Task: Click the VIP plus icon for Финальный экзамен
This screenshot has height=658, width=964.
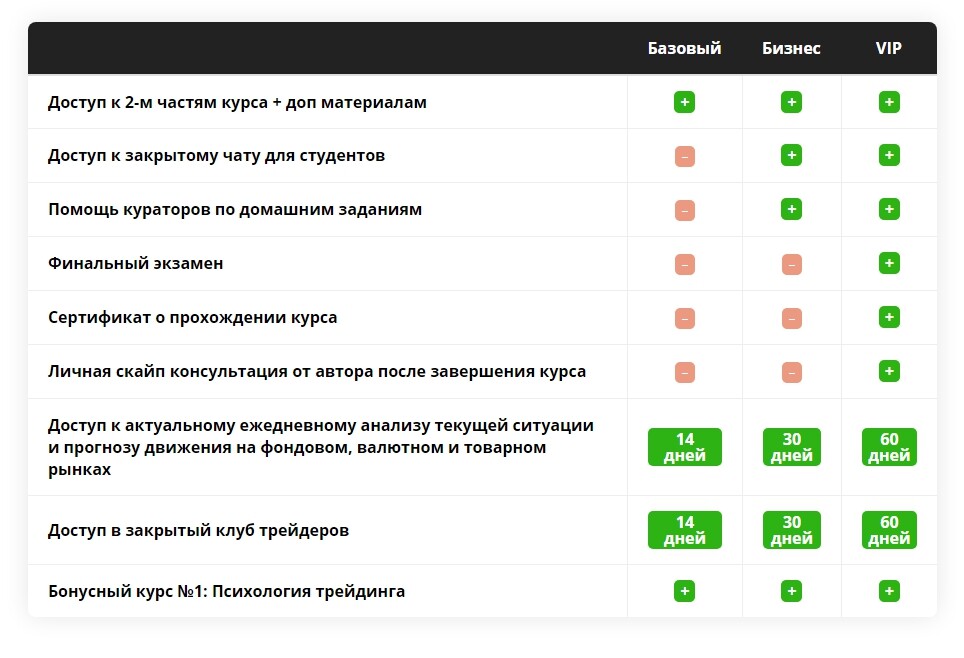Action: pos(889,263)
